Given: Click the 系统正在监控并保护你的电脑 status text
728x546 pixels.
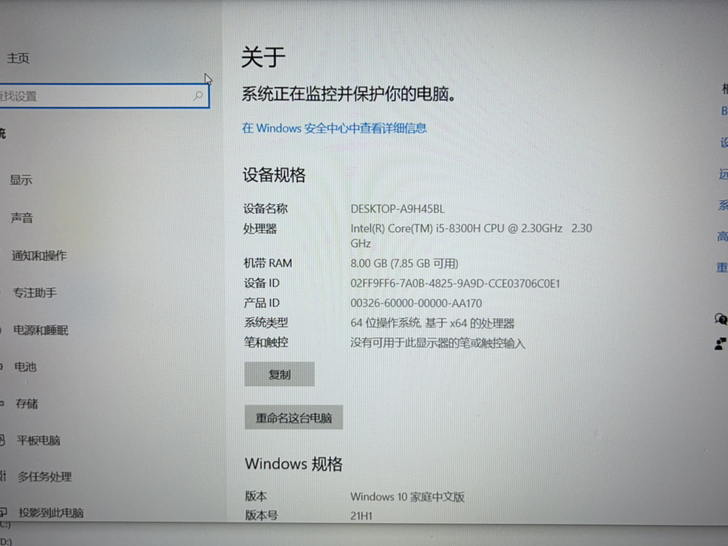Looking at the screenshot, I should [349, 94].
